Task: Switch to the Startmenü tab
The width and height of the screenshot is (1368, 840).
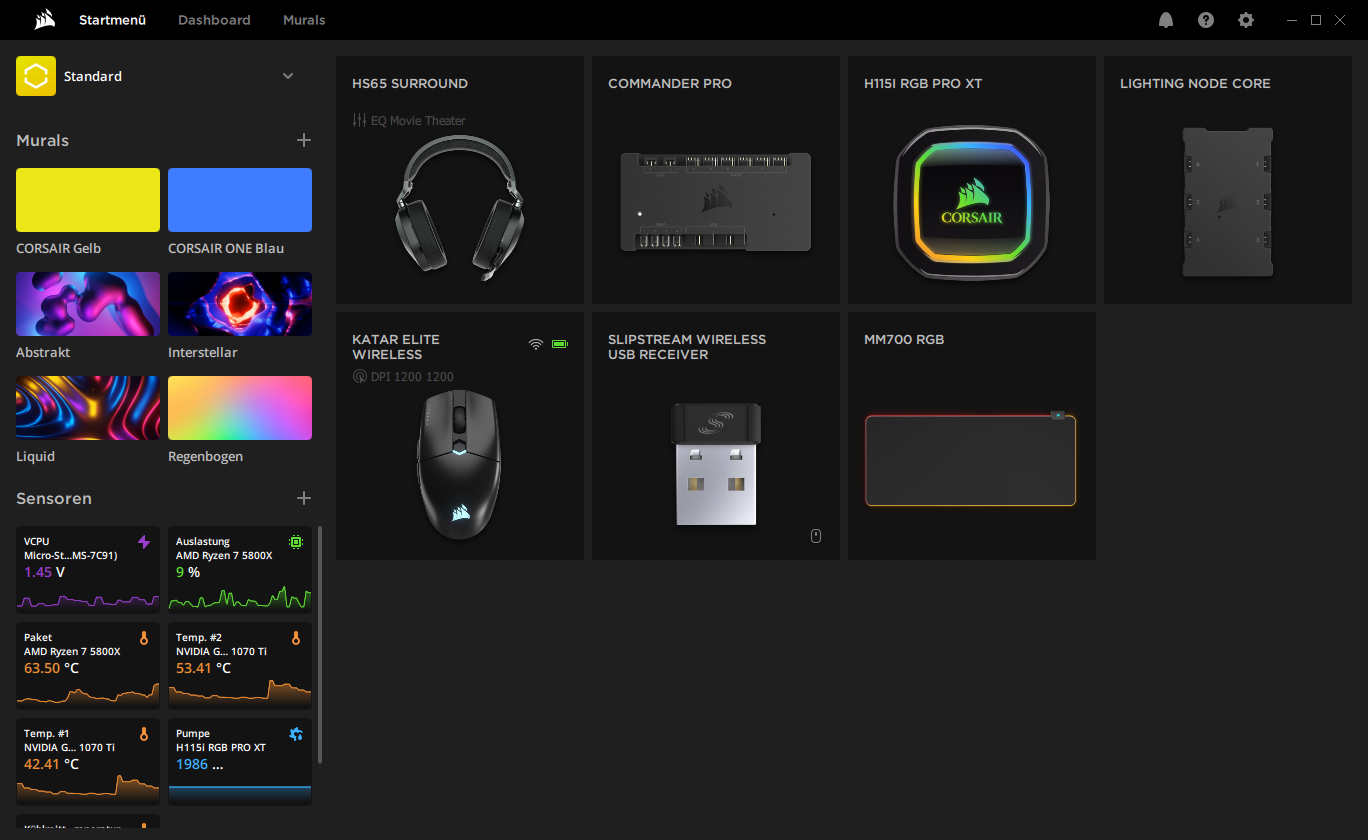Action: coord(112,20)
